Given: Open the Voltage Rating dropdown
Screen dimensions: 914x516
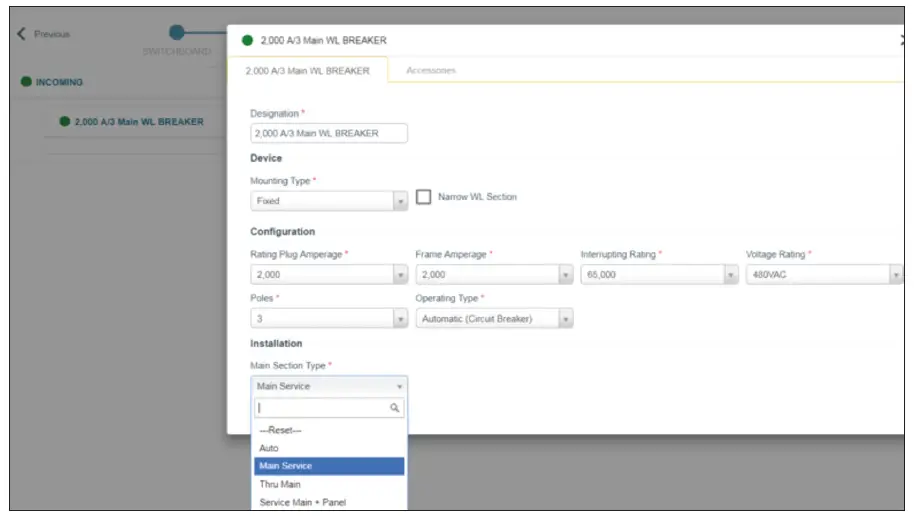Looking at the screenshot, I should click(x=824, y=275).
